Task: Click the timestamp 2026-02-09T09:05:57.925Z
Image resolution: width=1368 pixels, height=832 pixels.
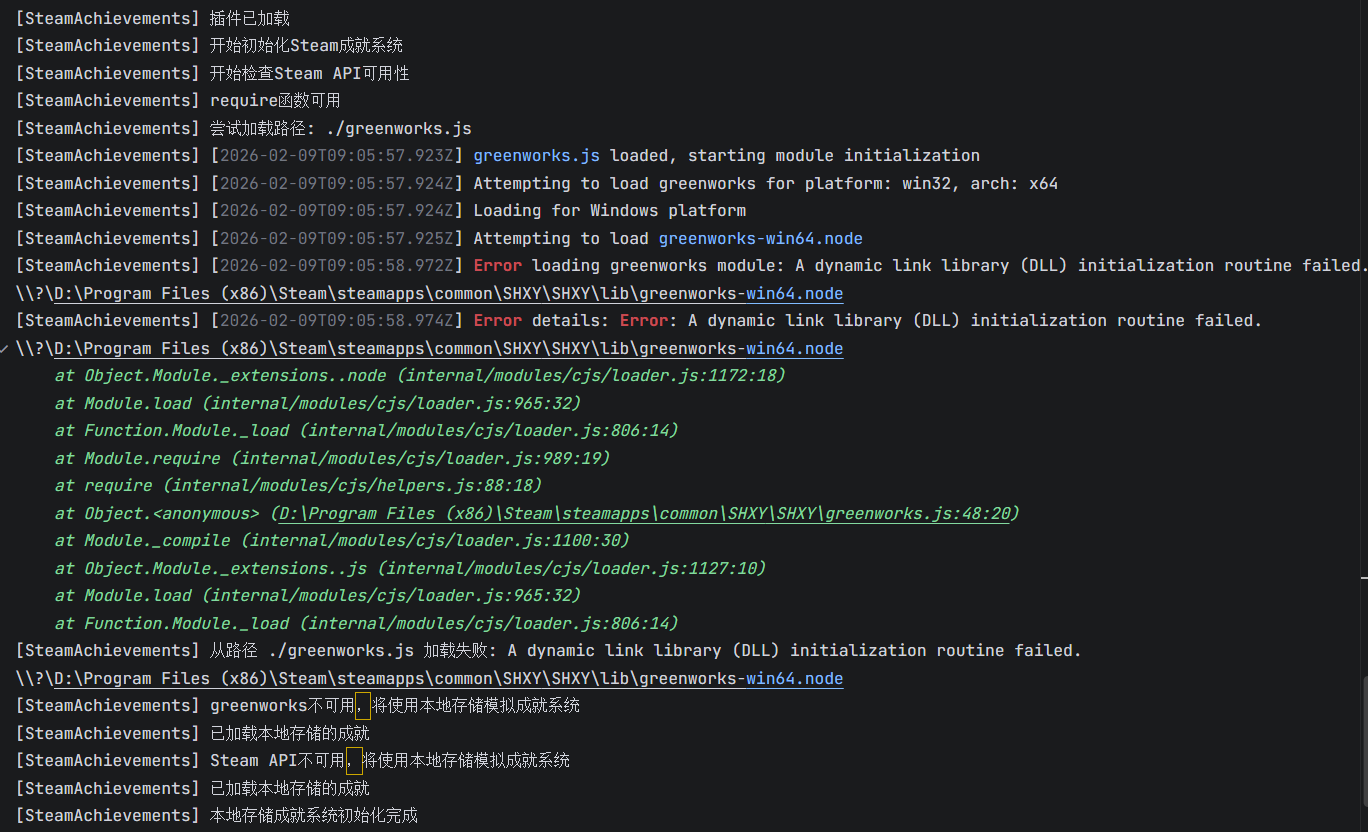Action: (336, 238)
